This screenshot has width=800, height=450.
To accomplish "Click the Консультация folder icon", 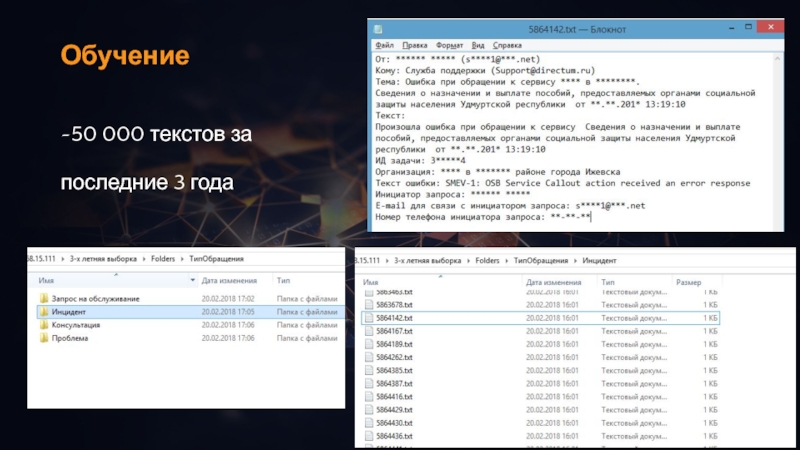I will coord(44,325).
